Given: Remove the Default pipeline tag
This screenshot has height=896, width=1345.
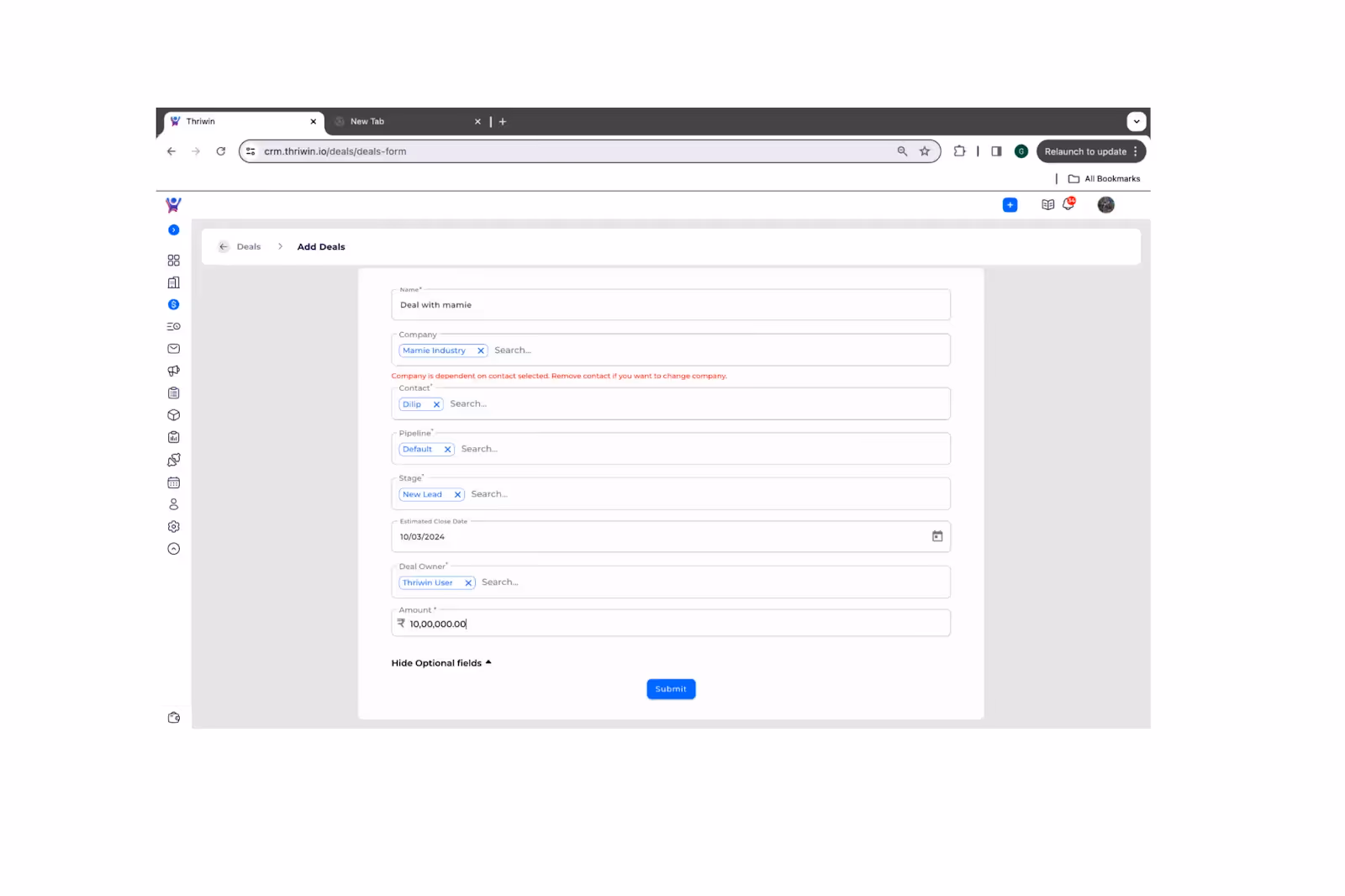Looking at the screenshot, I should click(447, 450).
